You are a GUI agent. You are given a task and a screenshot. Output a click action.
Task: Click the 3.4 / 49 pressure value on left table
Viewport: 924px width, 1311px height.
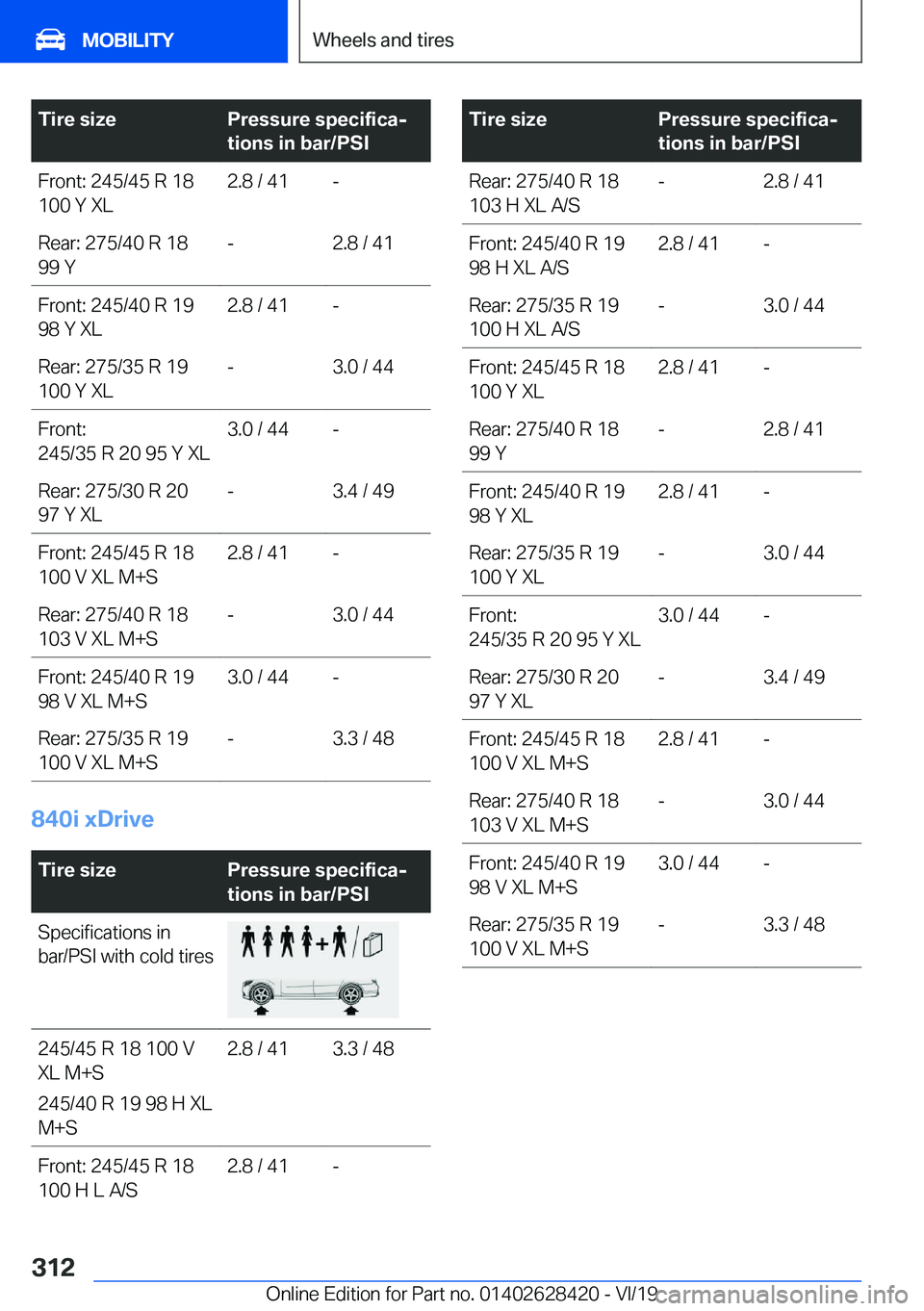[363, 491]
